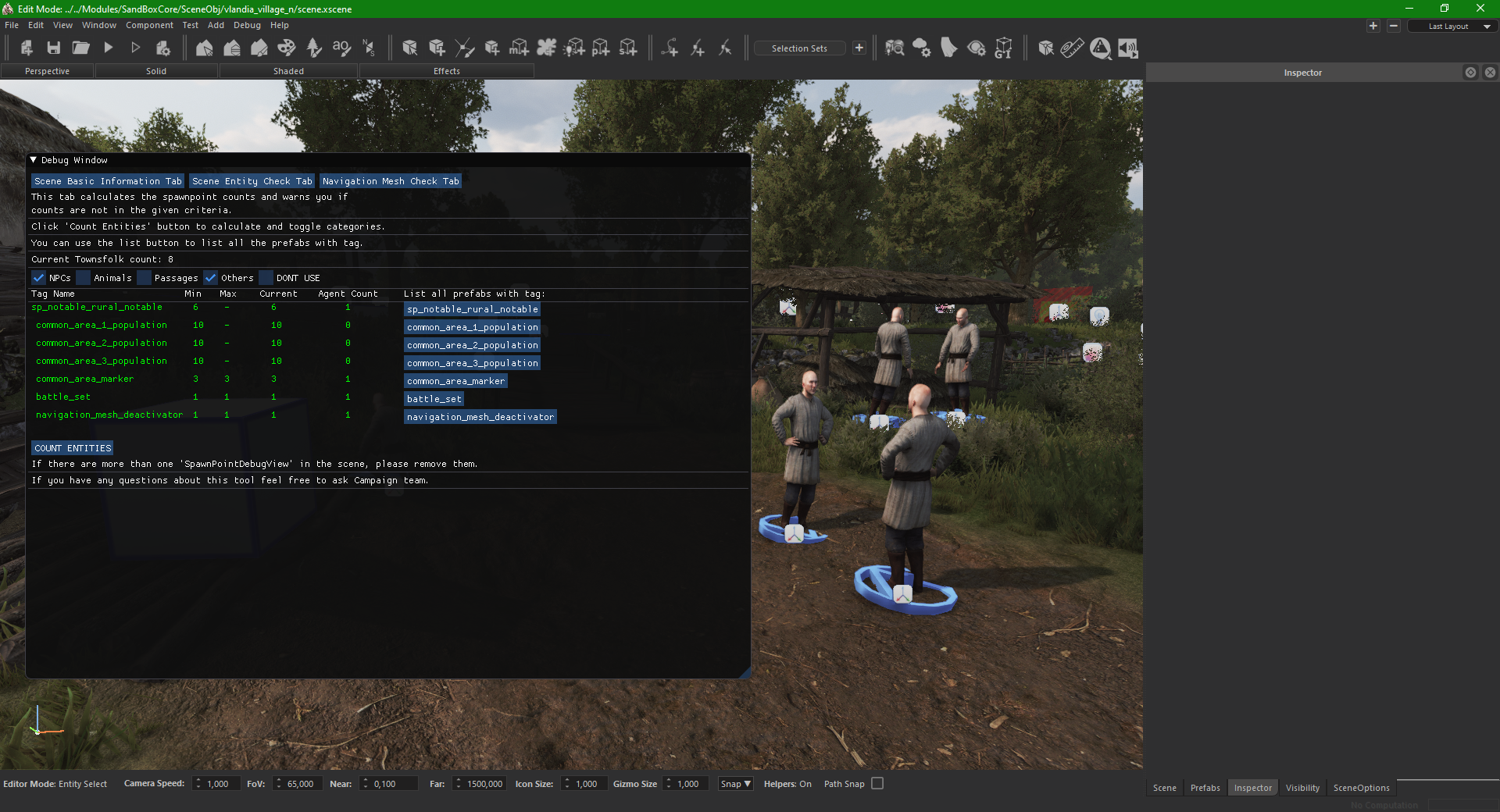Add a new entity with cube-plus icon
1500x812 pixels.
click(437, 48)
